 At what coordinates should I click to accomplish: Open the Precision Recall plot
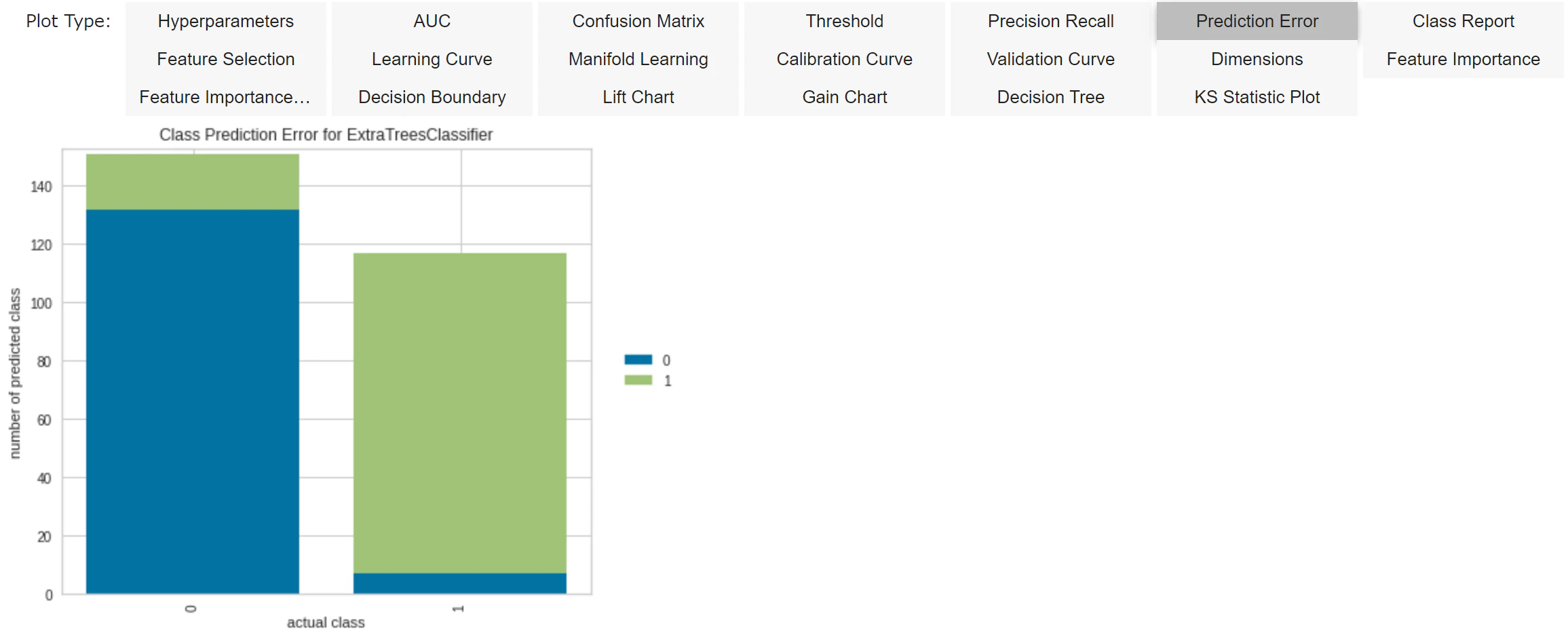1051,21
